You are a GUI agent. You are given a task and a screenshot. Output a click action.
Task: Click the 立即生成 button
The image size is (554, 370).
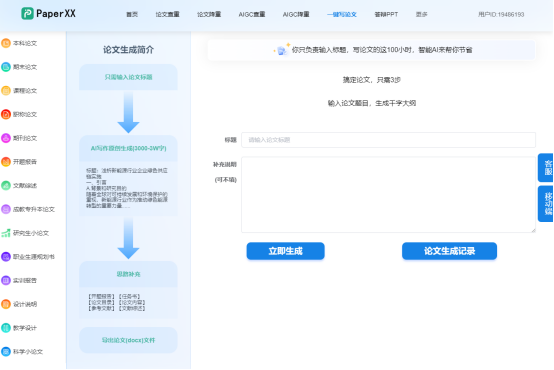[285, 251]
